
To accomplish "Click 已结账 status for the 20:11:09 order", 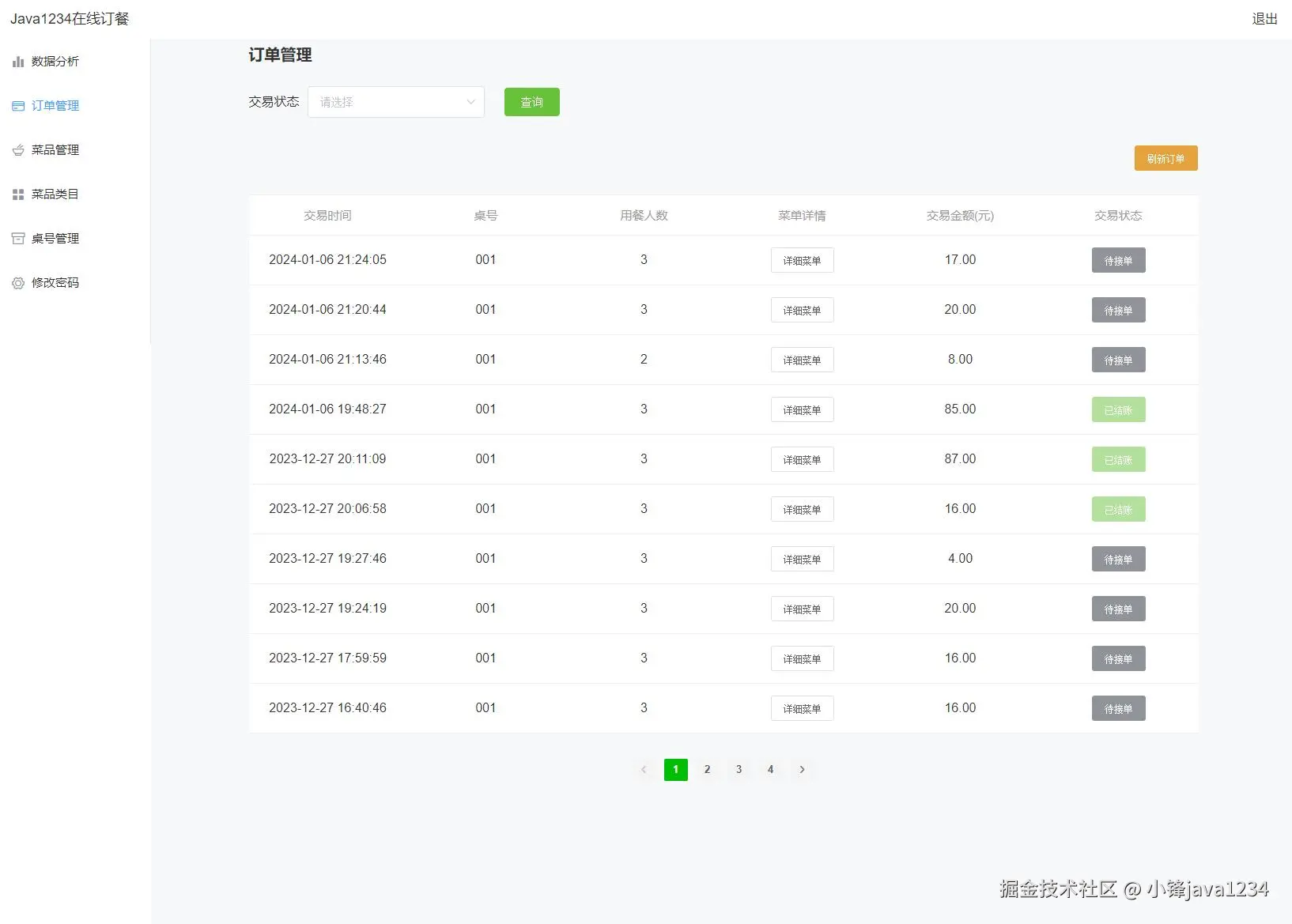I will pos(1118,459).
